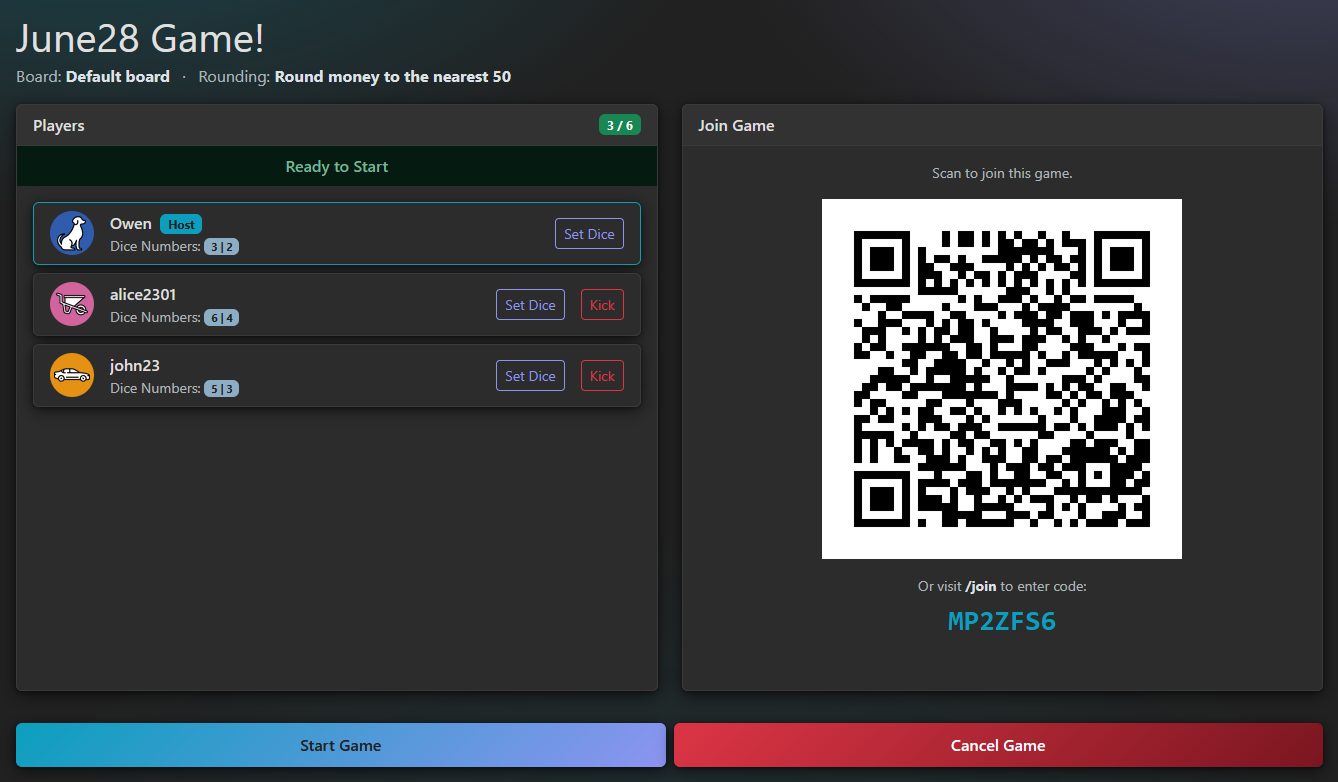Click alice2301's dice numbers 6|4 badge

(221, 318)
